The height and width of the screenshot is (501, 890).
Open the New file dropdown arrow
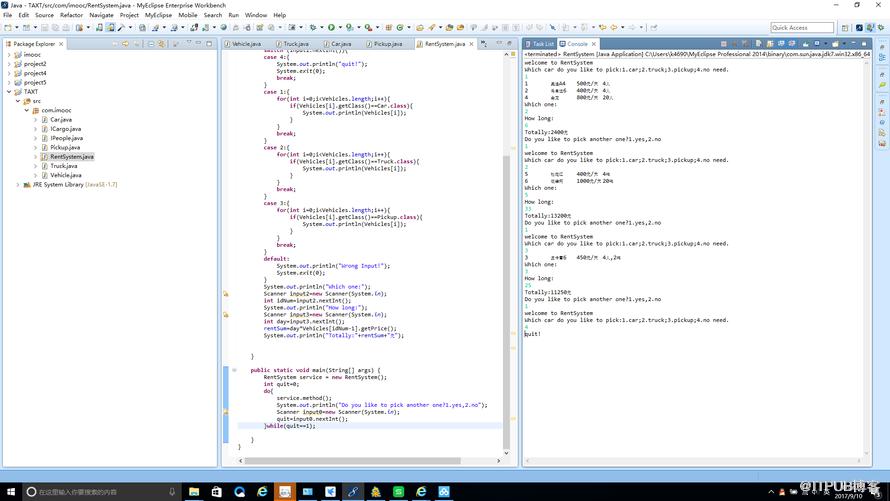click(16, 27)
